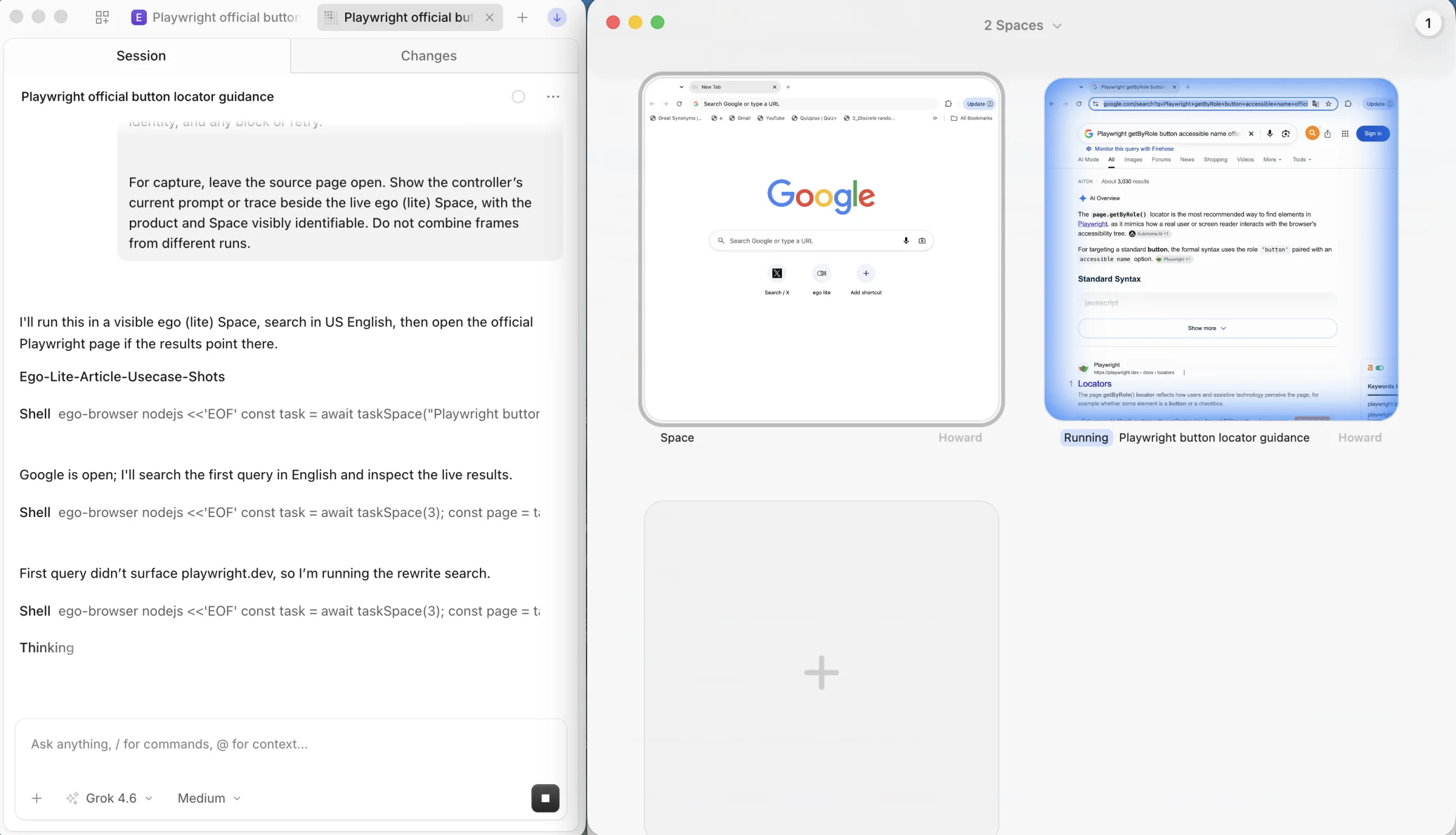Toggle the circle status indicator beside session title
Screen dimensions: 1456x835
coord(518,96)
